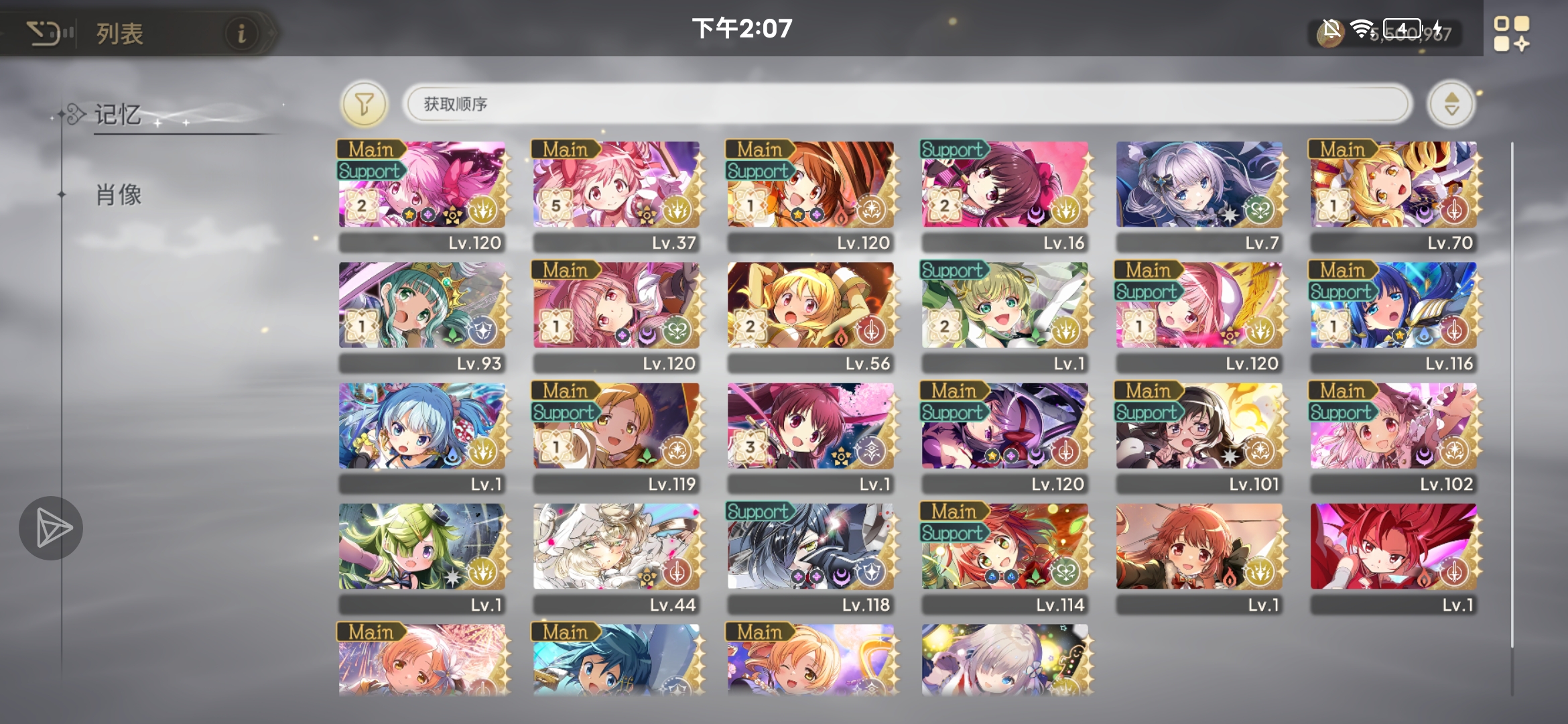Select the Lv.118 black-haired Support card
The width and height of the screenshot is (1568, 724).
click(811, 558)
